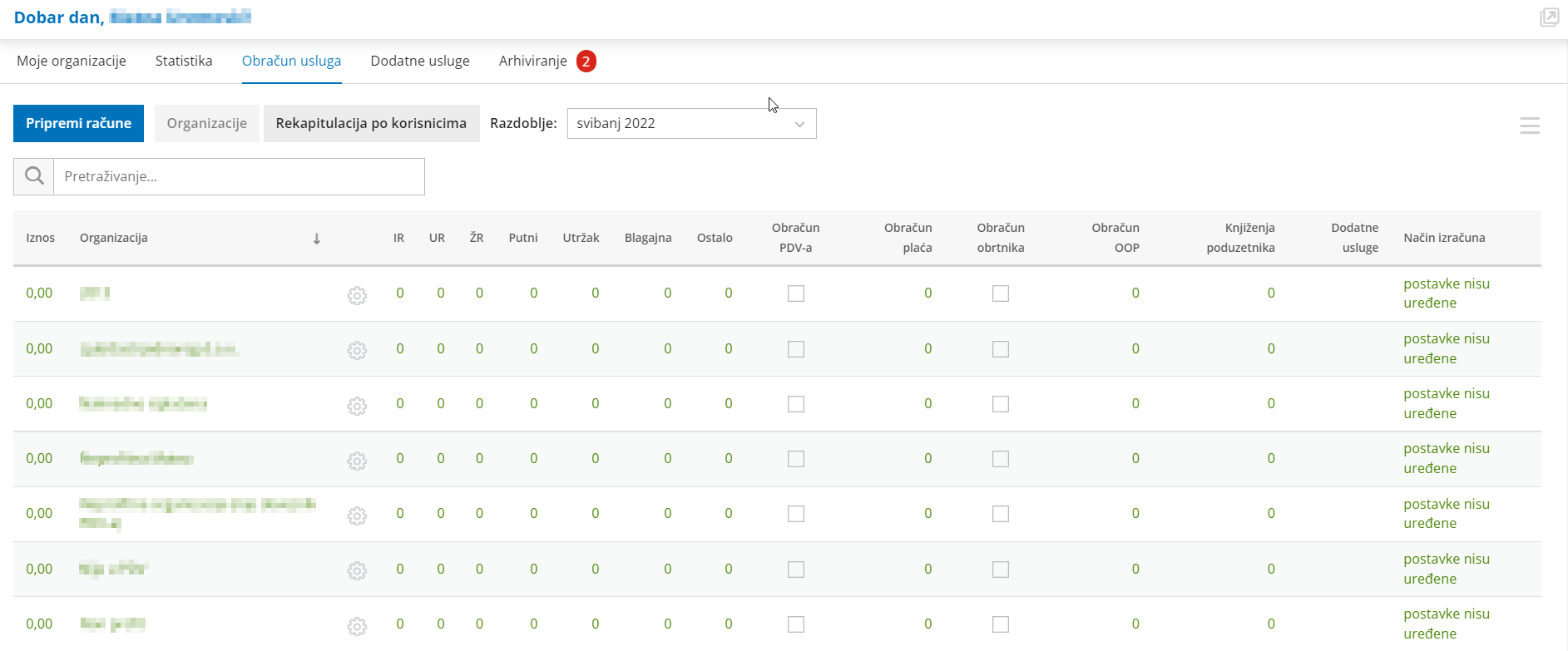Click first row's 'postavke nisu uređene' link
Image resolution: width=1568 pixels, height=651 pixels.
[x=1446, y=293]
